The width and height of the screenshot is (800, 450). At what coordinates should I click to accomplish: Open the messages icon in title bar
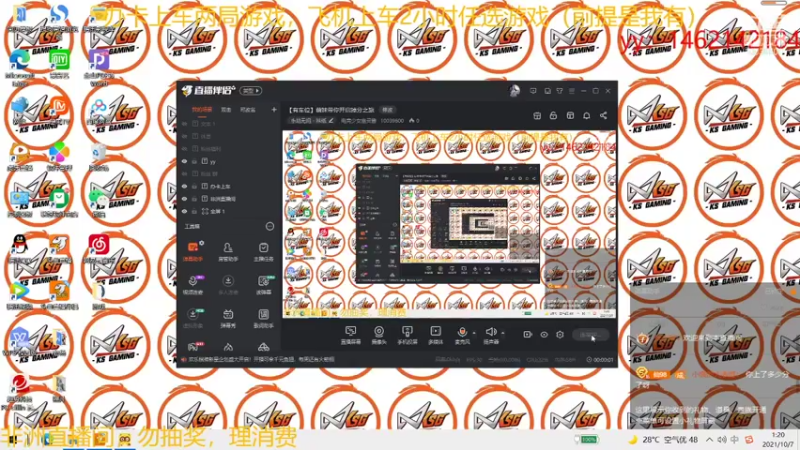click(x=533, y=91)
